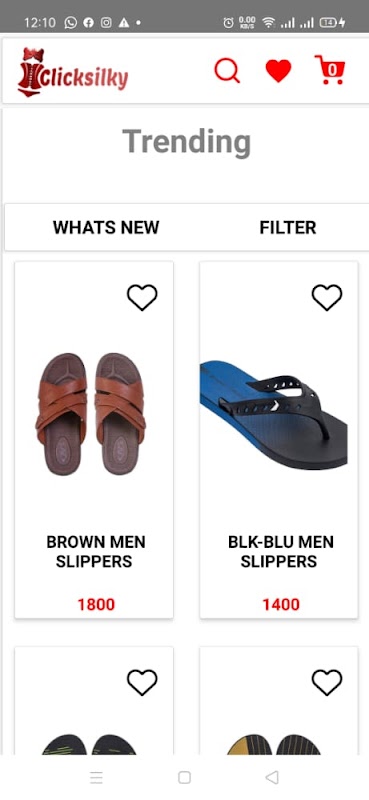Open Blk-Blu Men Slippers product title

point(280,552)
